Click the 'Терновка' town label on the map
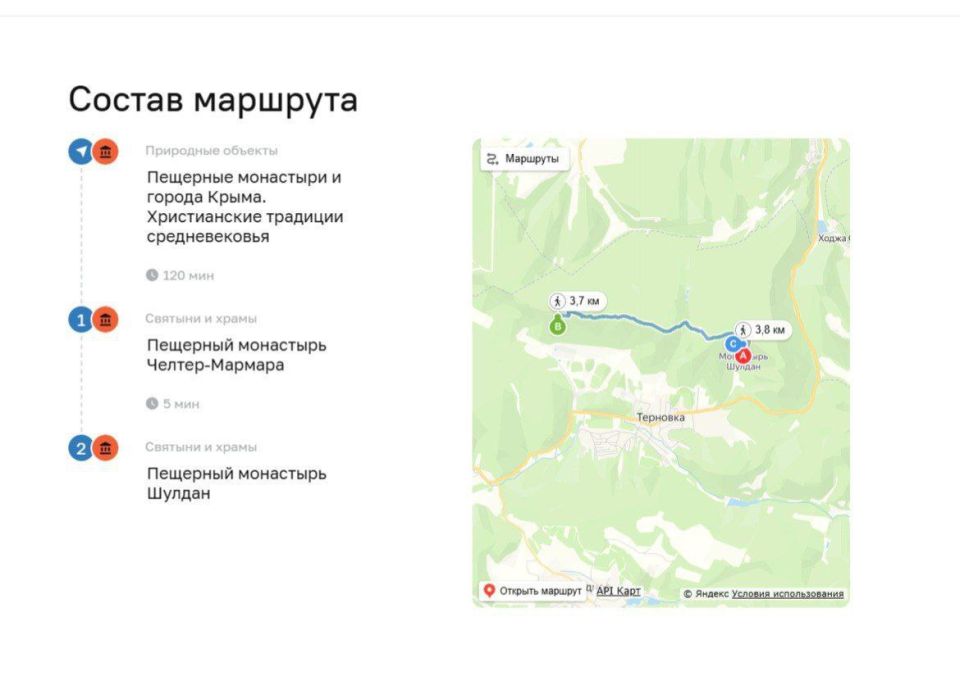The image size is (960, 676). pyautogui.click(x=662, y=417)
